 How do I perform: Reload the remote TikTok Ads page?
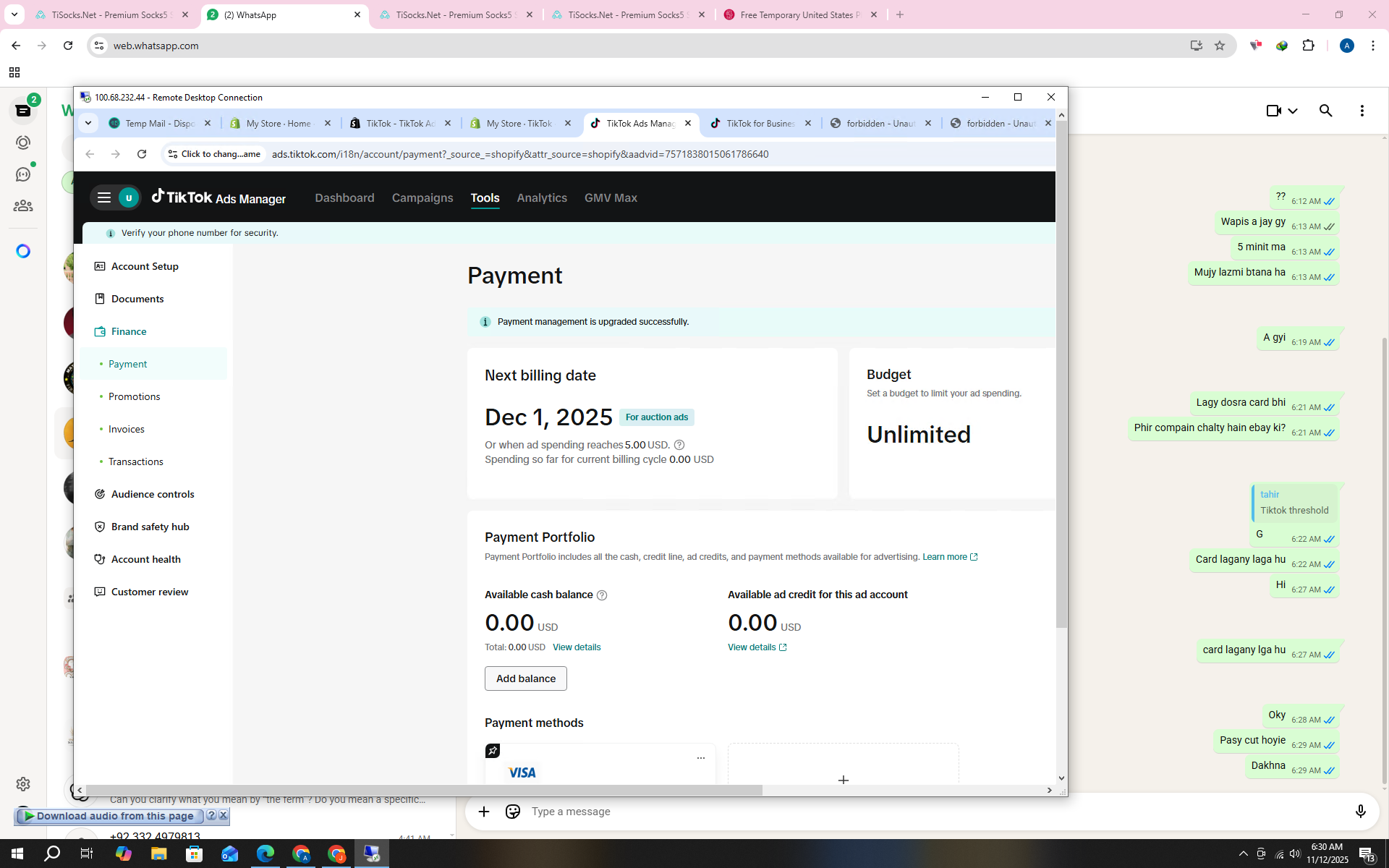142,154
